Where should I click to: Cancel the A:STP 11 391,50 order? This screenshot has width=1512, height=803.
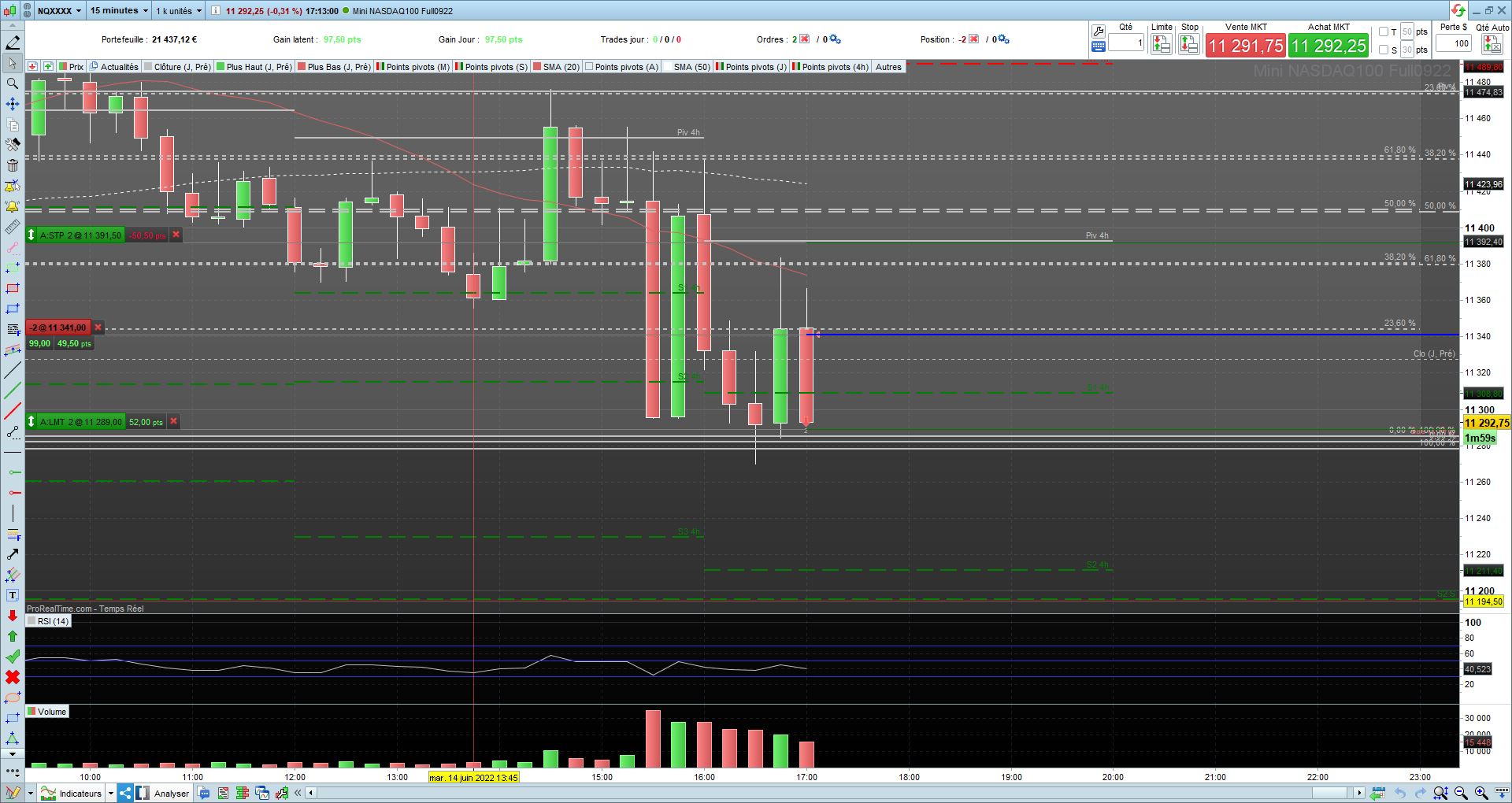pos(176,235)
